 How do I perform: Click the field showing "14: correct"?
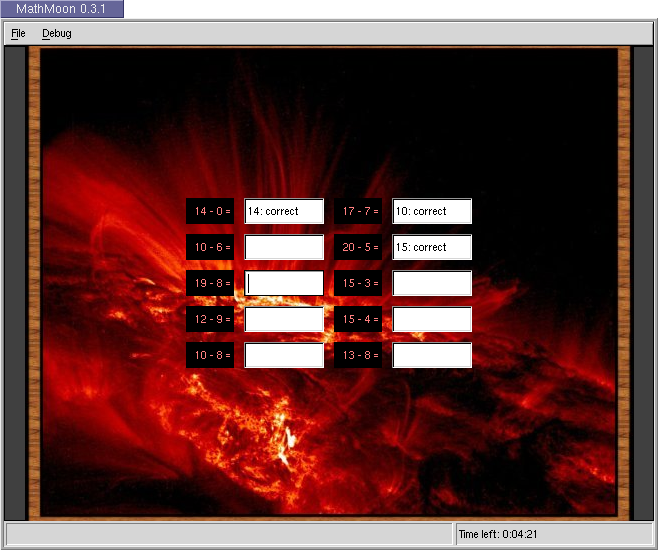tap(284, 211)
